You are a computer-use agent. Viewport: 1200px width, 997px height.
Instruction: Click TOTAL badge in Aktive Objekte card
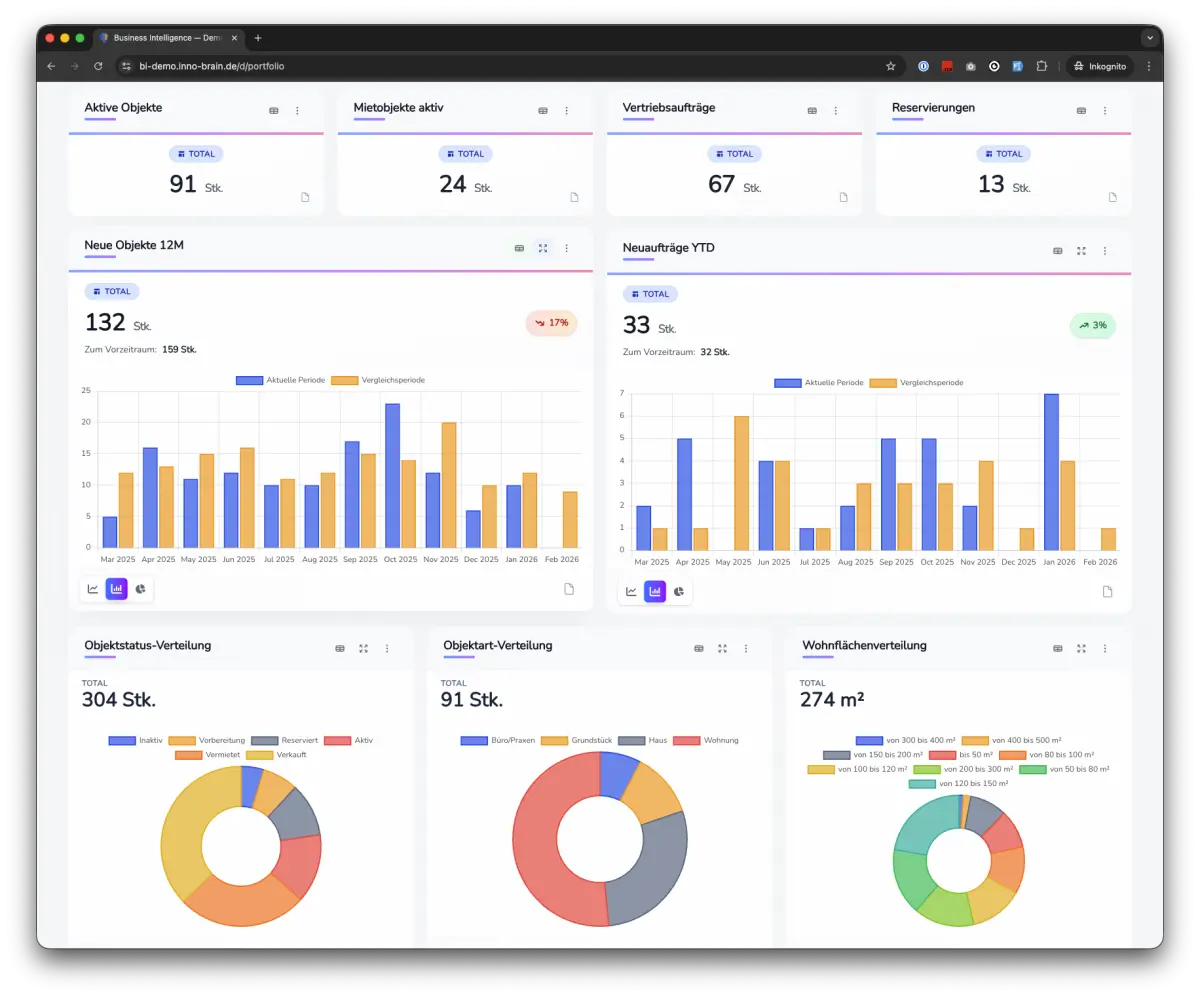(196, 154)
